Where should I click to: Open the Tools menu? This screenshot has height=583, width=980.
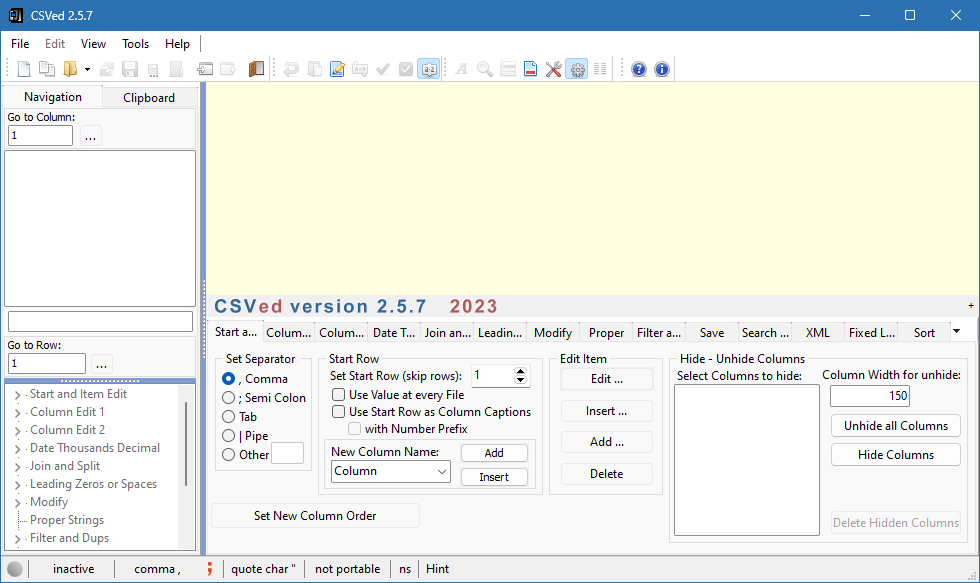tap(136, 44)
